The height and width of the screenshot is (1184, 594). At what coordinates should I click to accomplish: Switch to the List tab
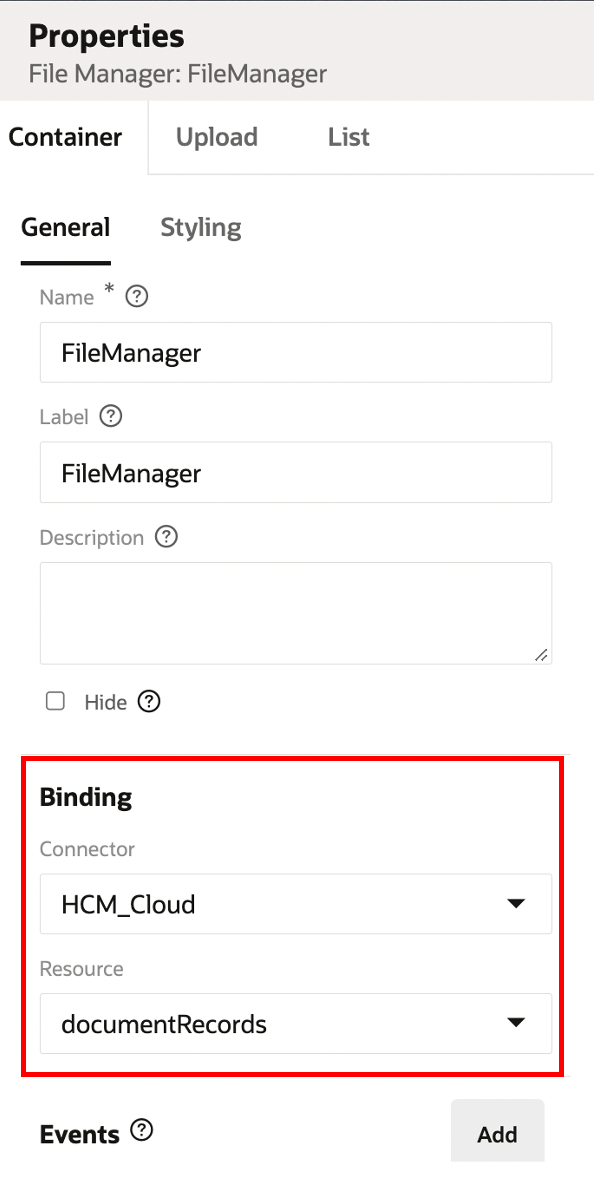(348, 136)
